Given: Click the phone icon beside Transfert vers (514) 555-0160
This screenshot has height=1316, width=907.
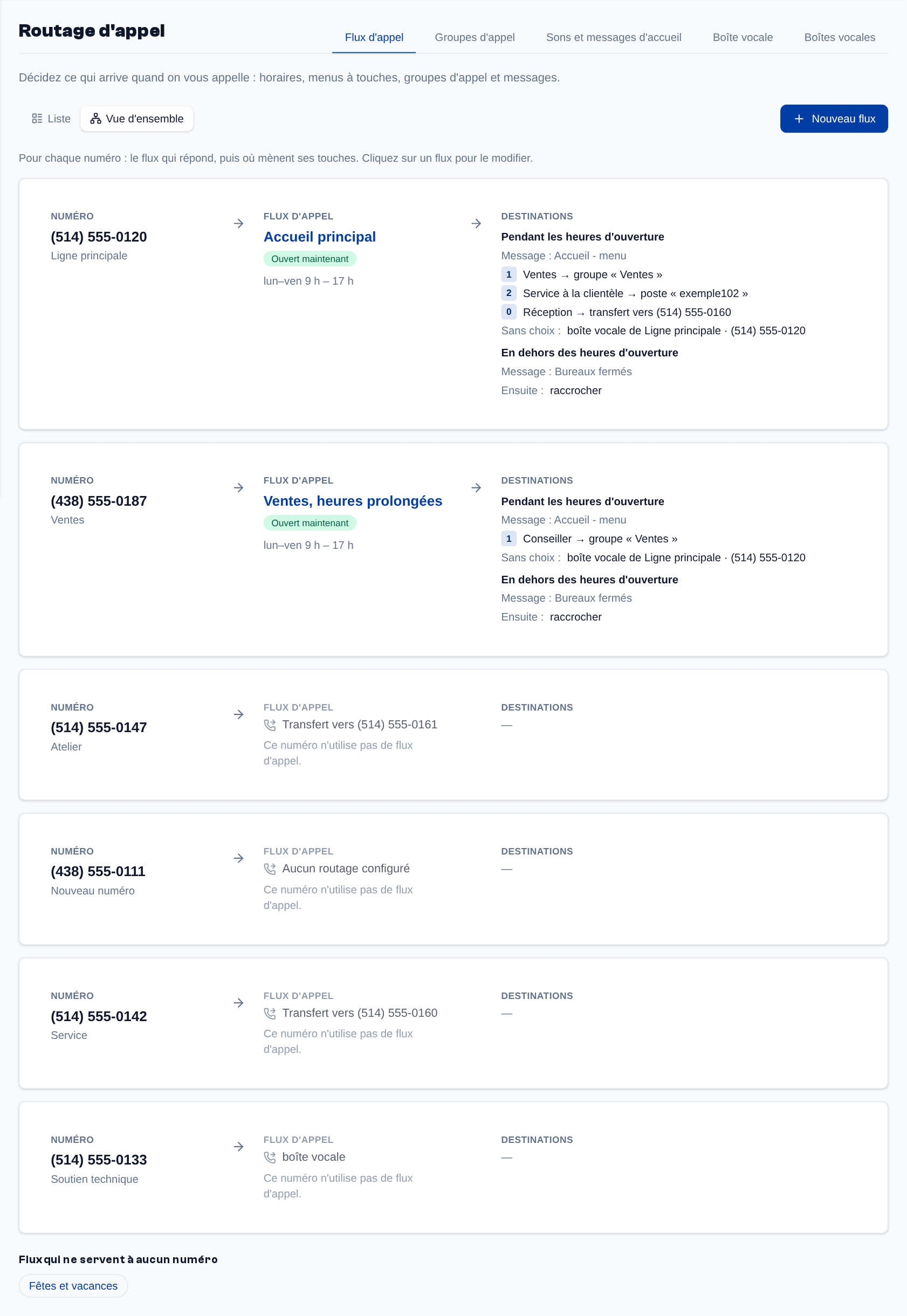Looking at the screenshot, I should click(270, 1013).
